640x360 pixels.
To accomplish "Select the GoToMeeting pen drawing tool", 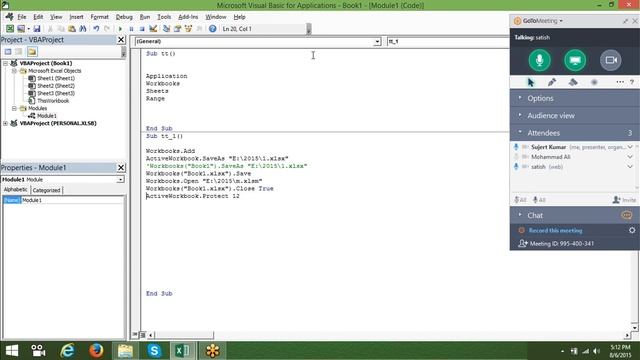I will coord(552,82).
